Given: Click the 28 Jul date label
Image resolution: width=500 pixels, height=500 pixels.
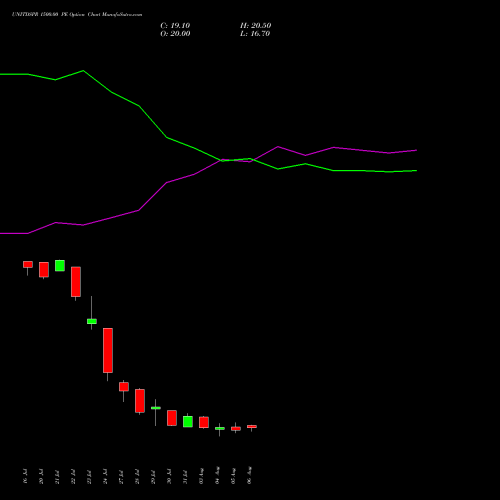Looking at the screenshot, I should (x=138, y=476).
